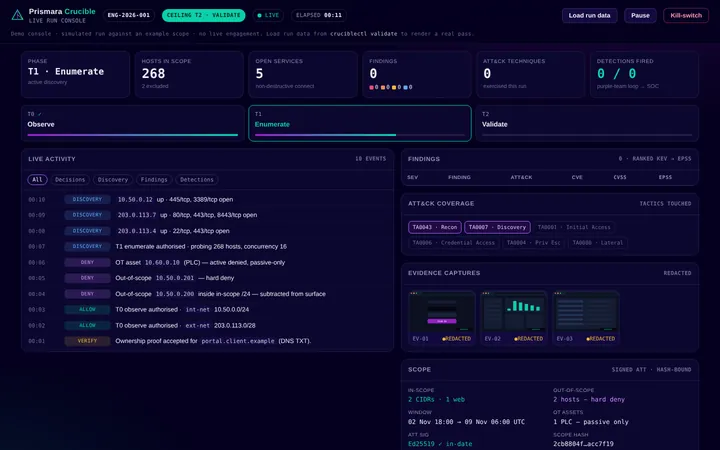Select the TA0006 Credential Access chip
Image resolution: width=720 pixels, height=450 pixels.
[x=453, y=242]
